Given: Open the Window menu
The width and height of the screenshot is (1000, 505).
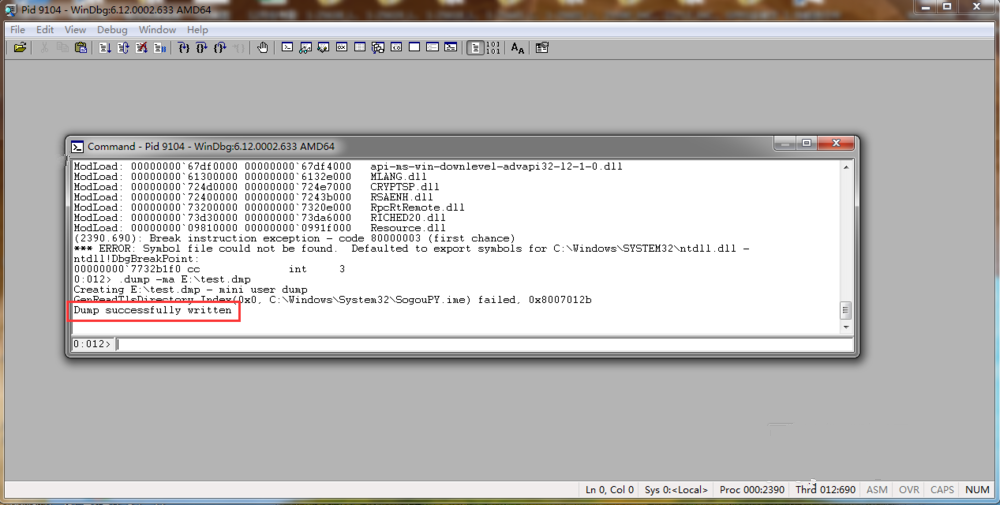Looking at the screenshot, I should click(x=158, y=29).
